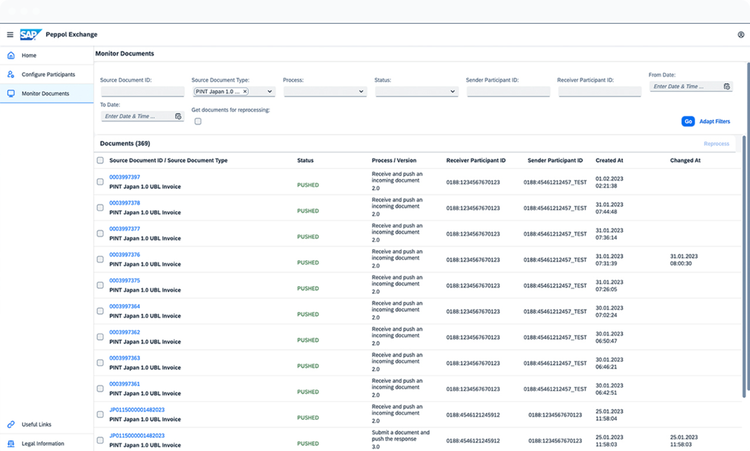
Task: Select checkbox for document 0003997397
Action: point(100,182)
